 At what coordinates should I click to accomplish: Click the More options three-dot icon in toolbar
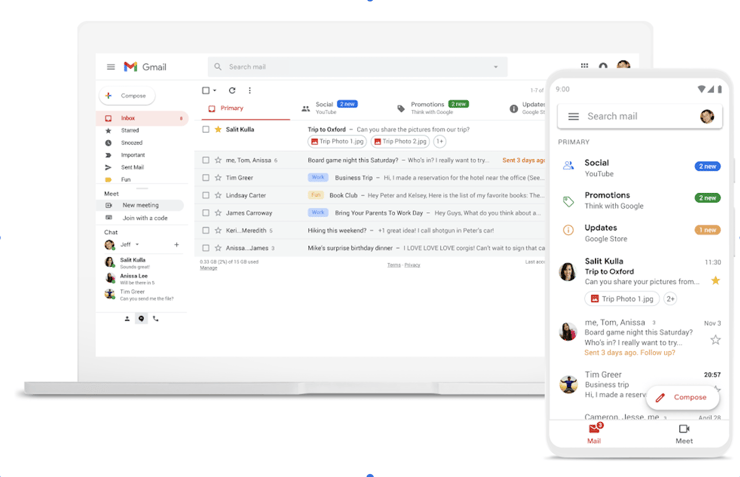(x=250, y=90)
